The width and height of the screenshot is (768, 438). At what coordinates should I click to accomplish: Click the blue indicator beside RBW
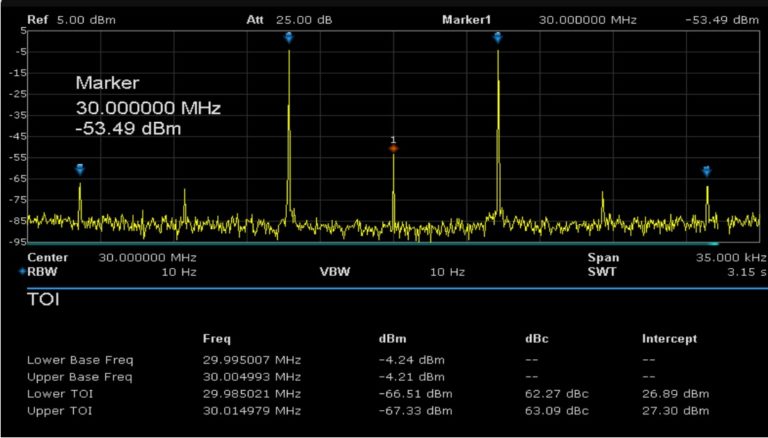coord(22,271)
